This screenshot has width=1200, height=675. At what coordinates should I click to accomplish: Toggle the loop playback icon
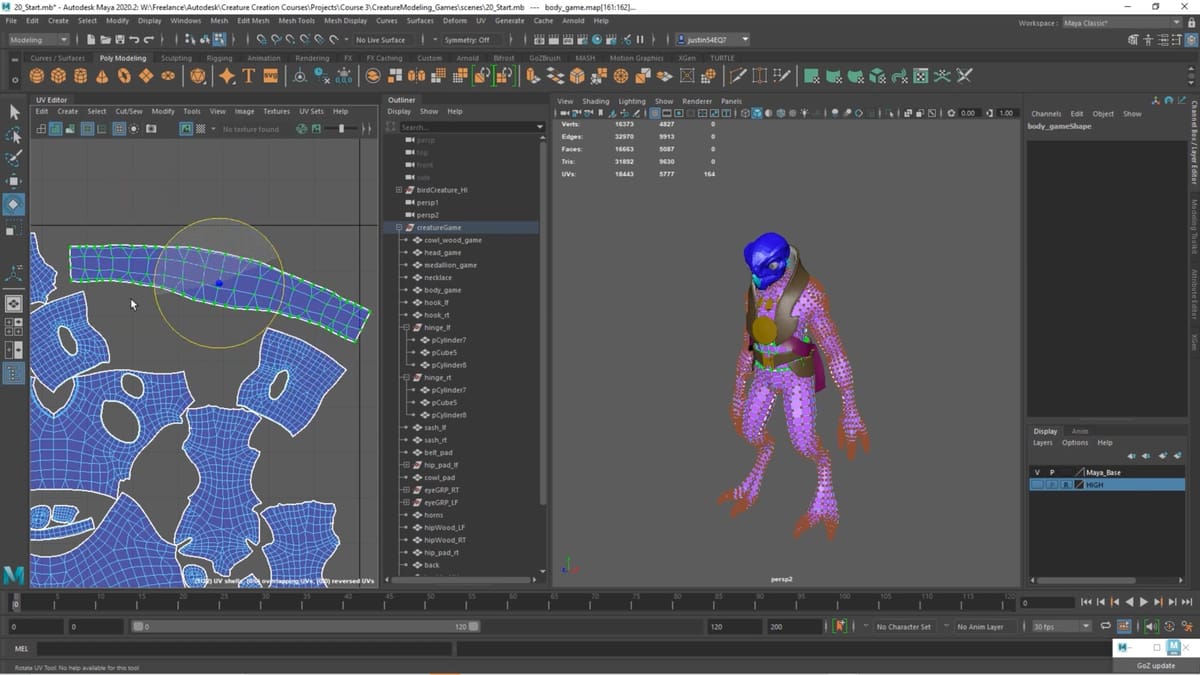[x=1106, y=626]
